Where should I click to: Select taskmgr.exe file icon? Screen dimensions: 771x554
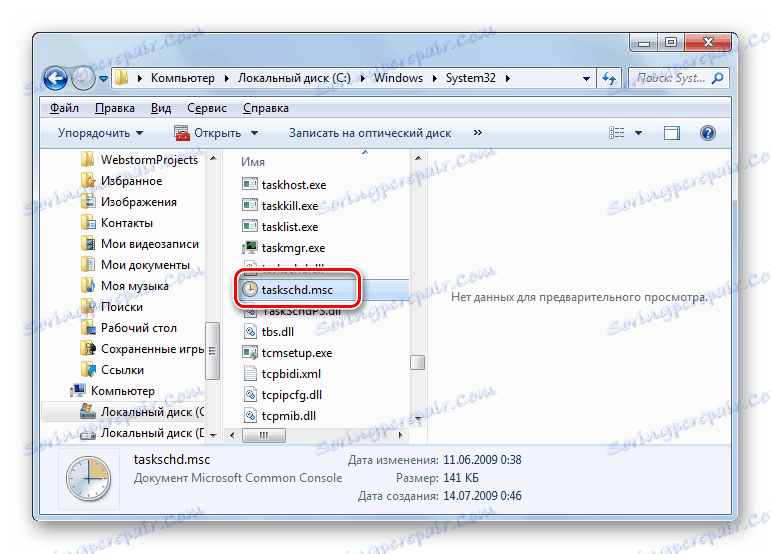click(250, 247)
